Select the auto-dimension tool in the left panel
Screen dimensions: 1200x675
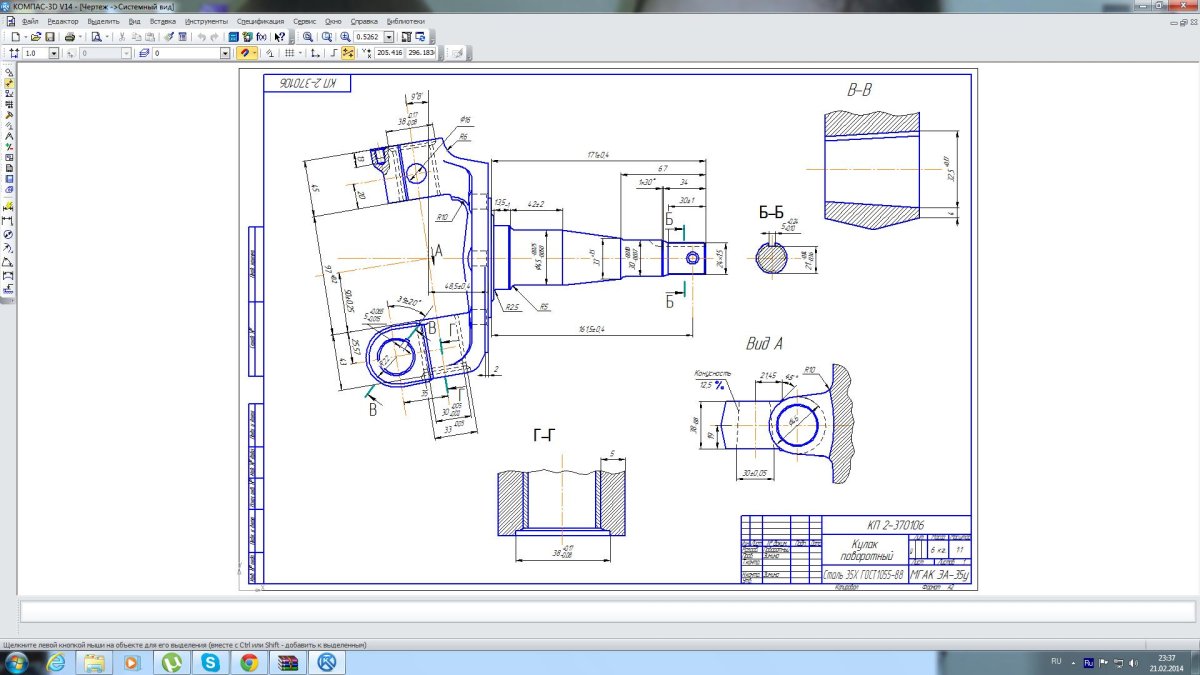click(x=9, y=206)
